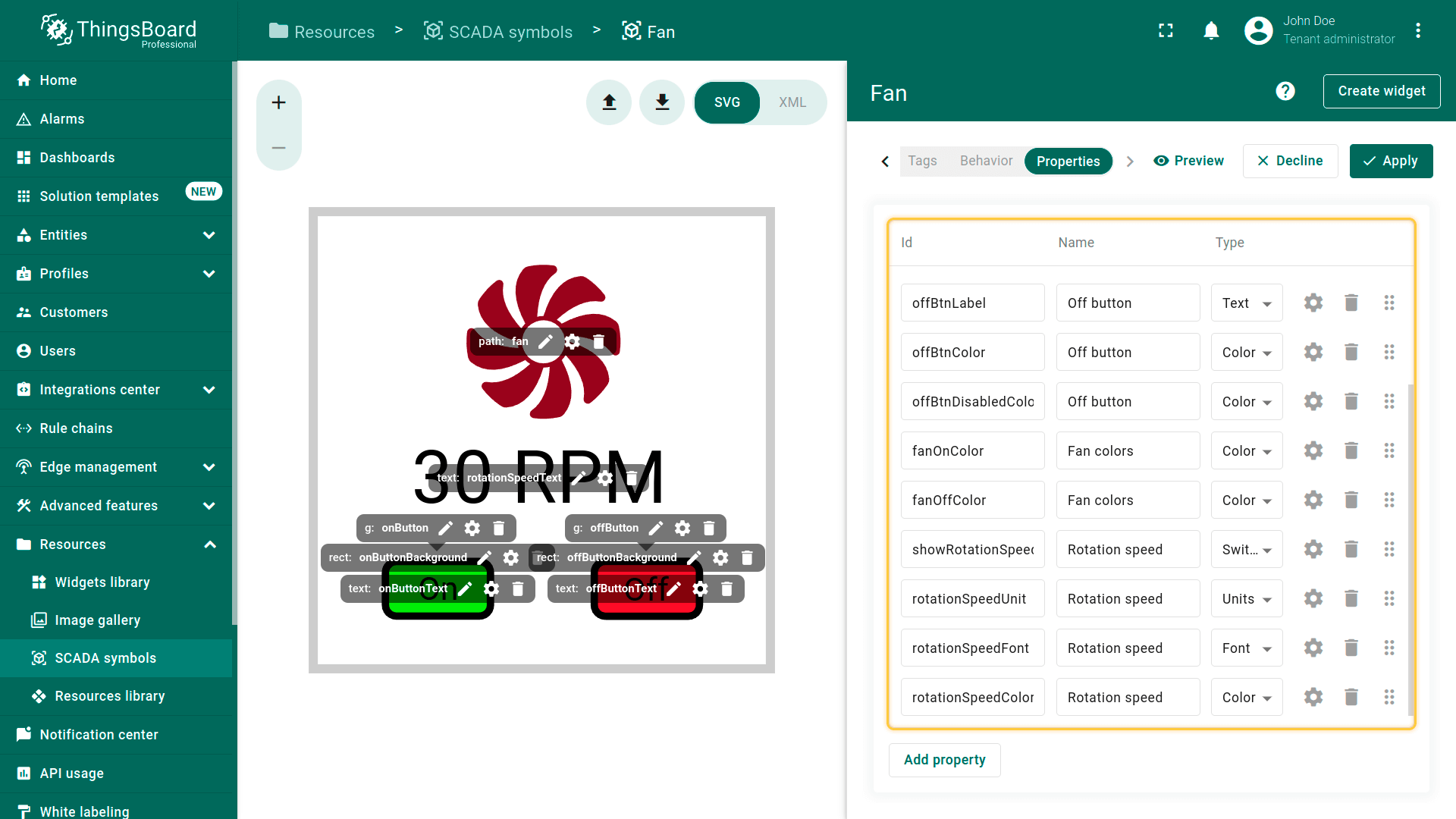Delete the fanOnColor property row

1351,451
